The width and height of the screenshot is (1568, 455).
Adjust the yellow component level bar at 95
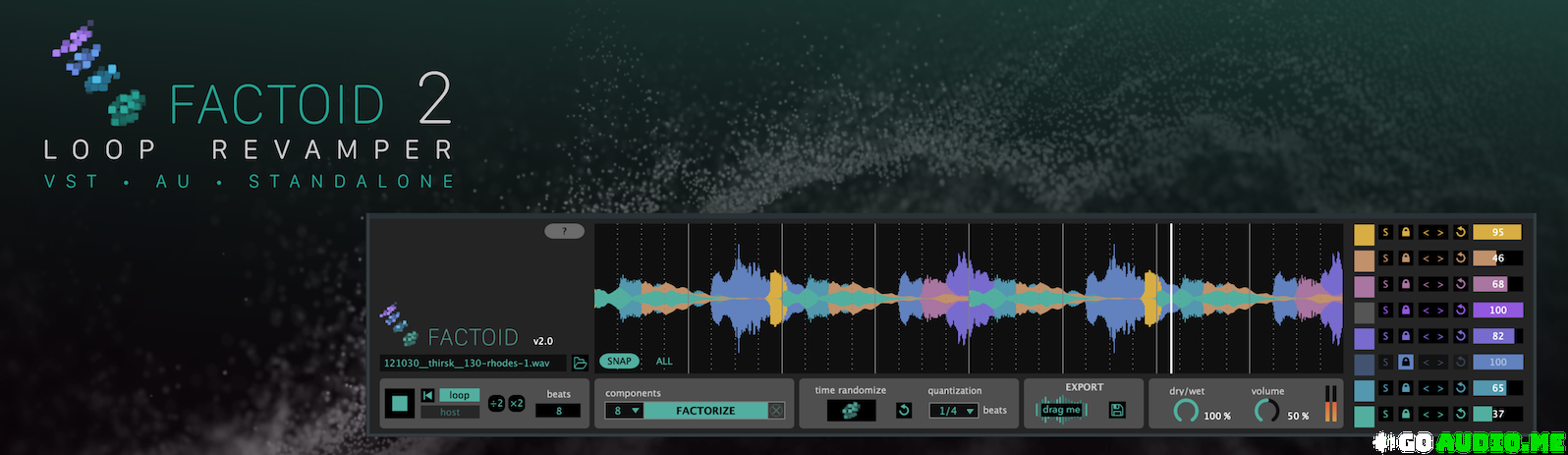click(1497, 232)
